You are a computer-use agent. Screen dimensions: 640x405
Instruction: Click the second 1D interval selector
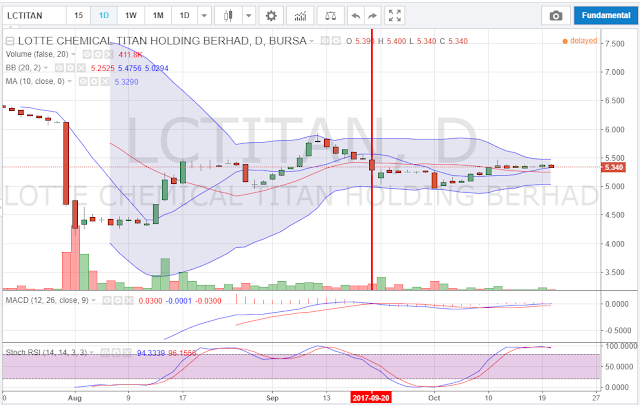click(184, 16)
